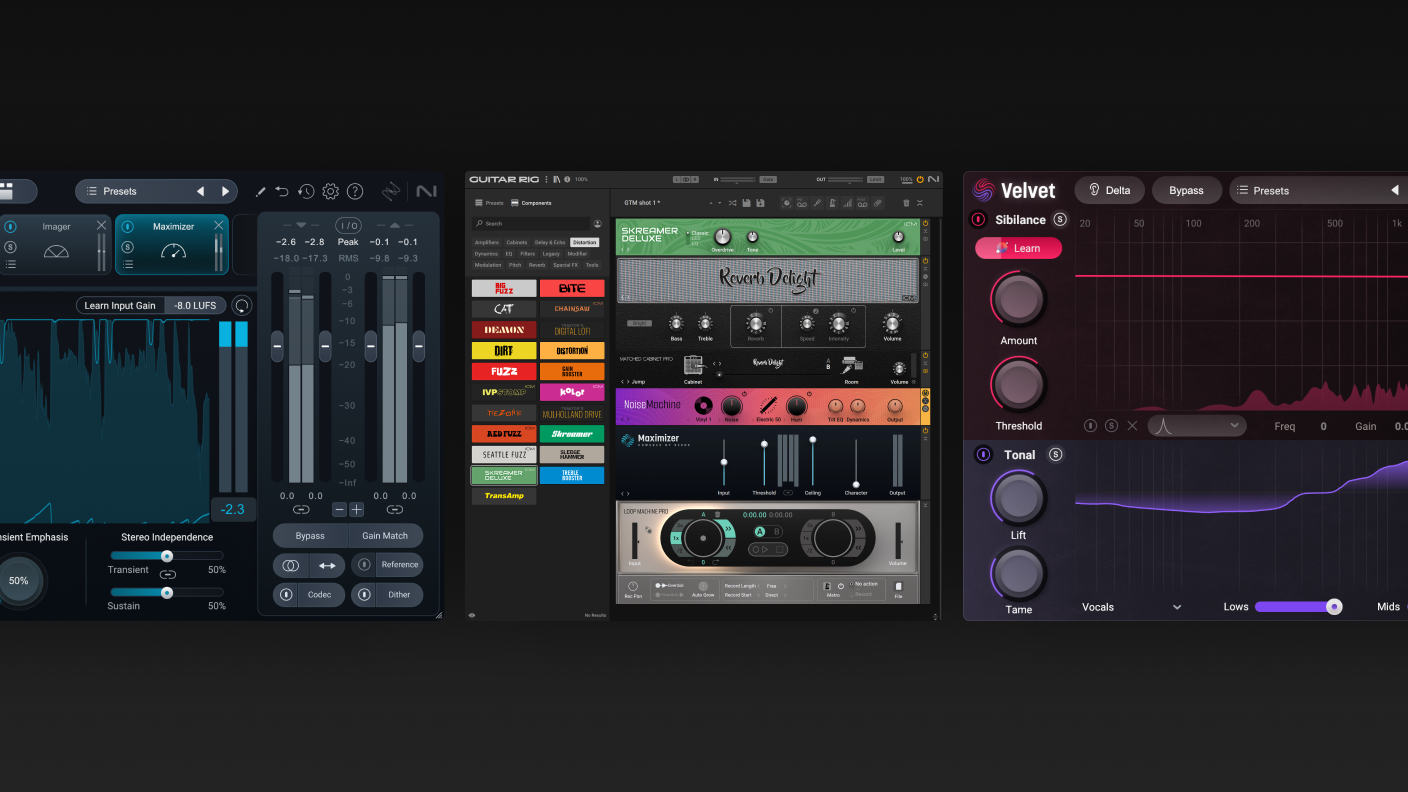Click Ozone mono/stereo overlapping circles icon

[x=290, y=565]
